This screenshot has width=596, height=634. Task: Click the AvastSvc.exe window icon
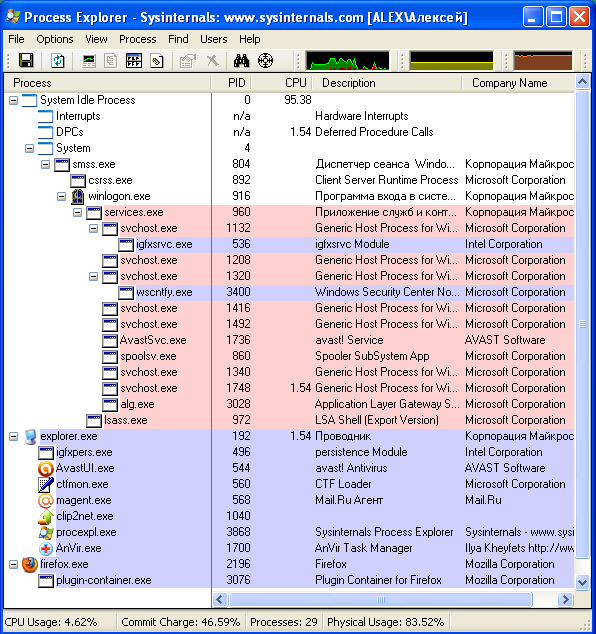click(110, 340)
